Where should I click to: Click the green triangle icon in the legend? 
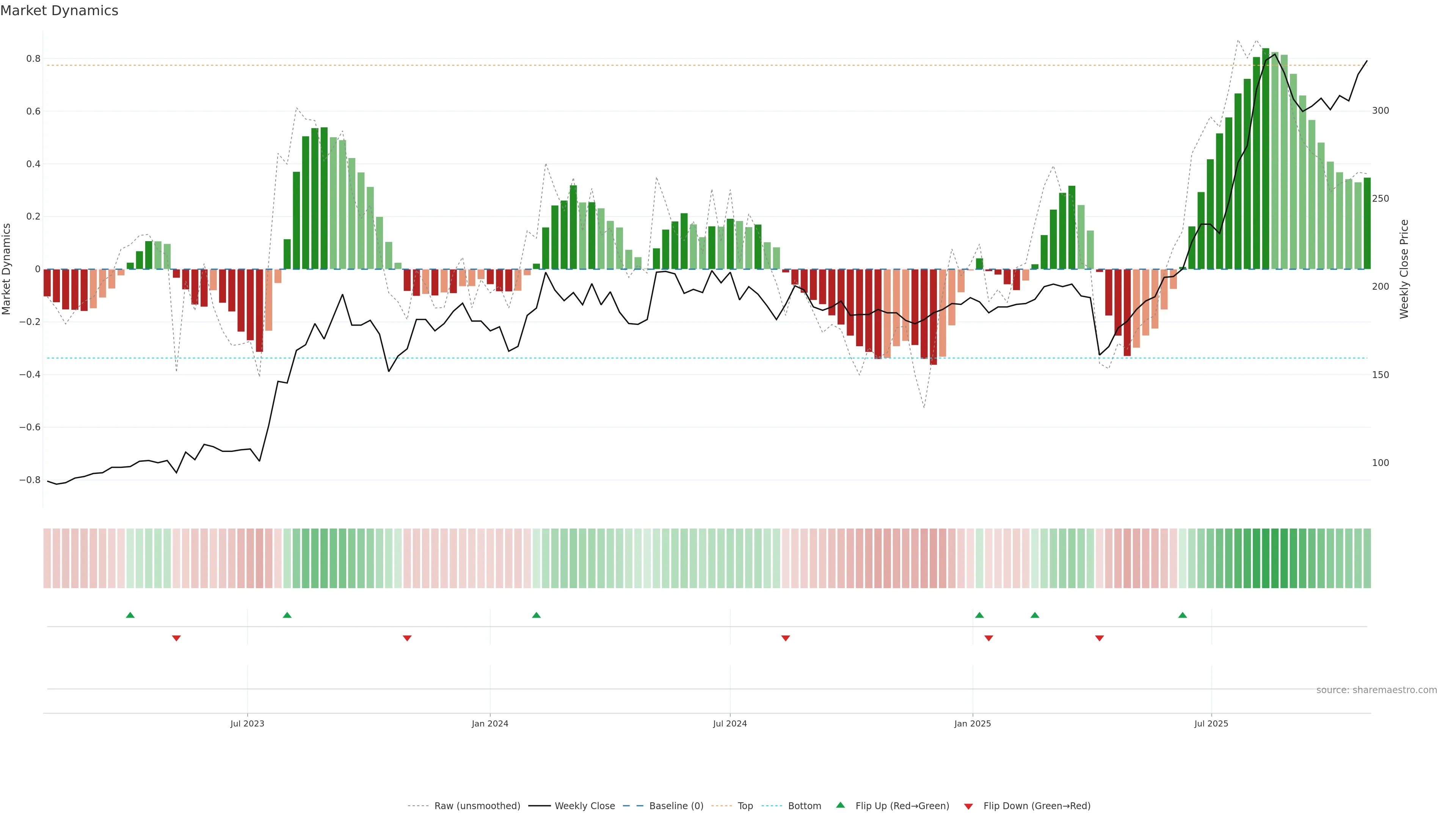[841, 805]
